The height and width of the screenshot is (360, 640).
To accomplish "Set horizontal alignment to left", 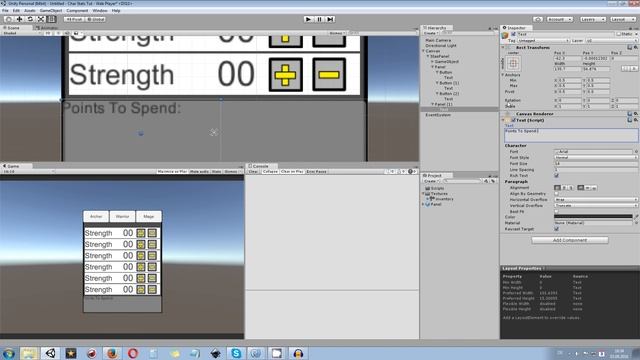I will click(x=557, y=188).
